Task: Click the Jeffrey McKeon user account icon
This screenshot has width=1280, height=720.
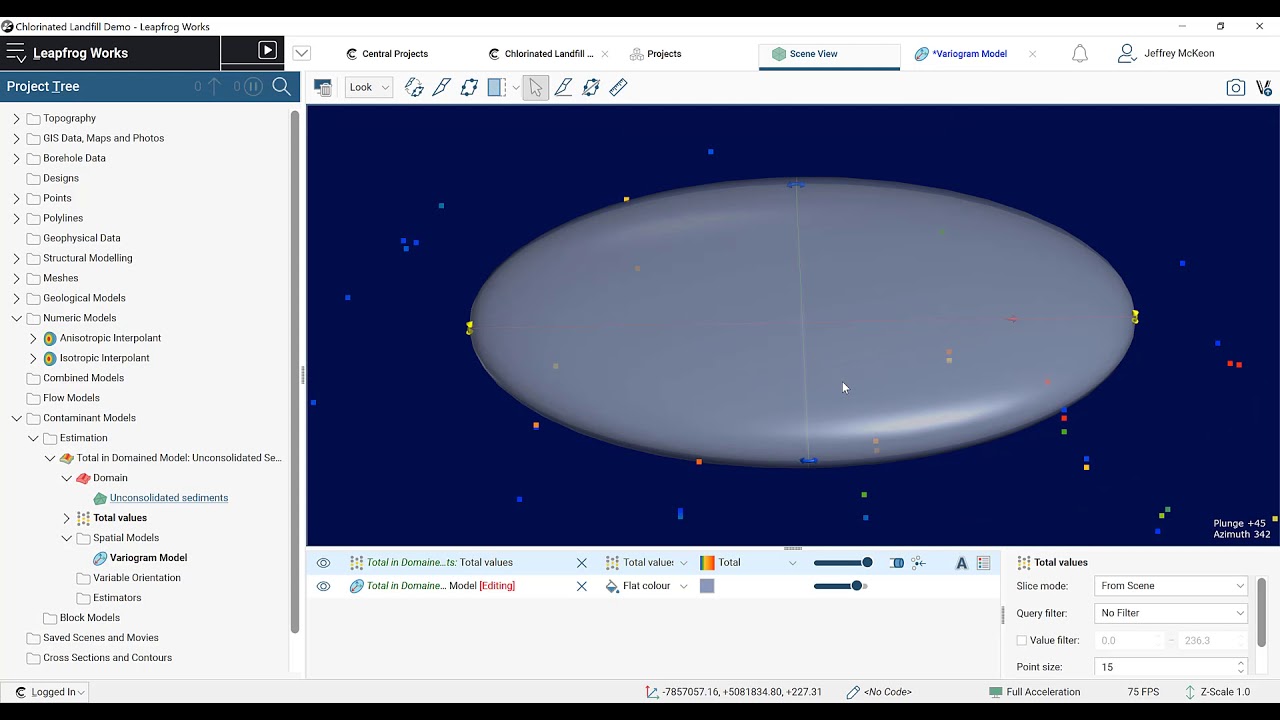Action: (1127, 54)
